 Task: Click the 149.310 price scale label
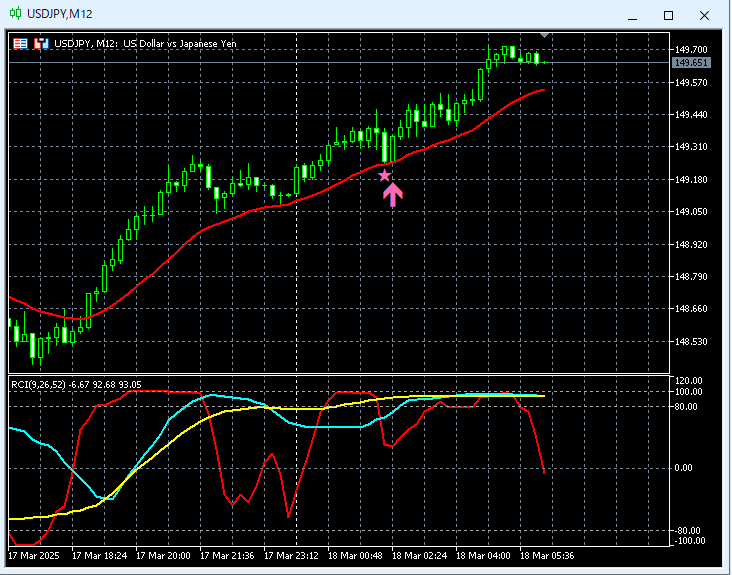(691, 147)
